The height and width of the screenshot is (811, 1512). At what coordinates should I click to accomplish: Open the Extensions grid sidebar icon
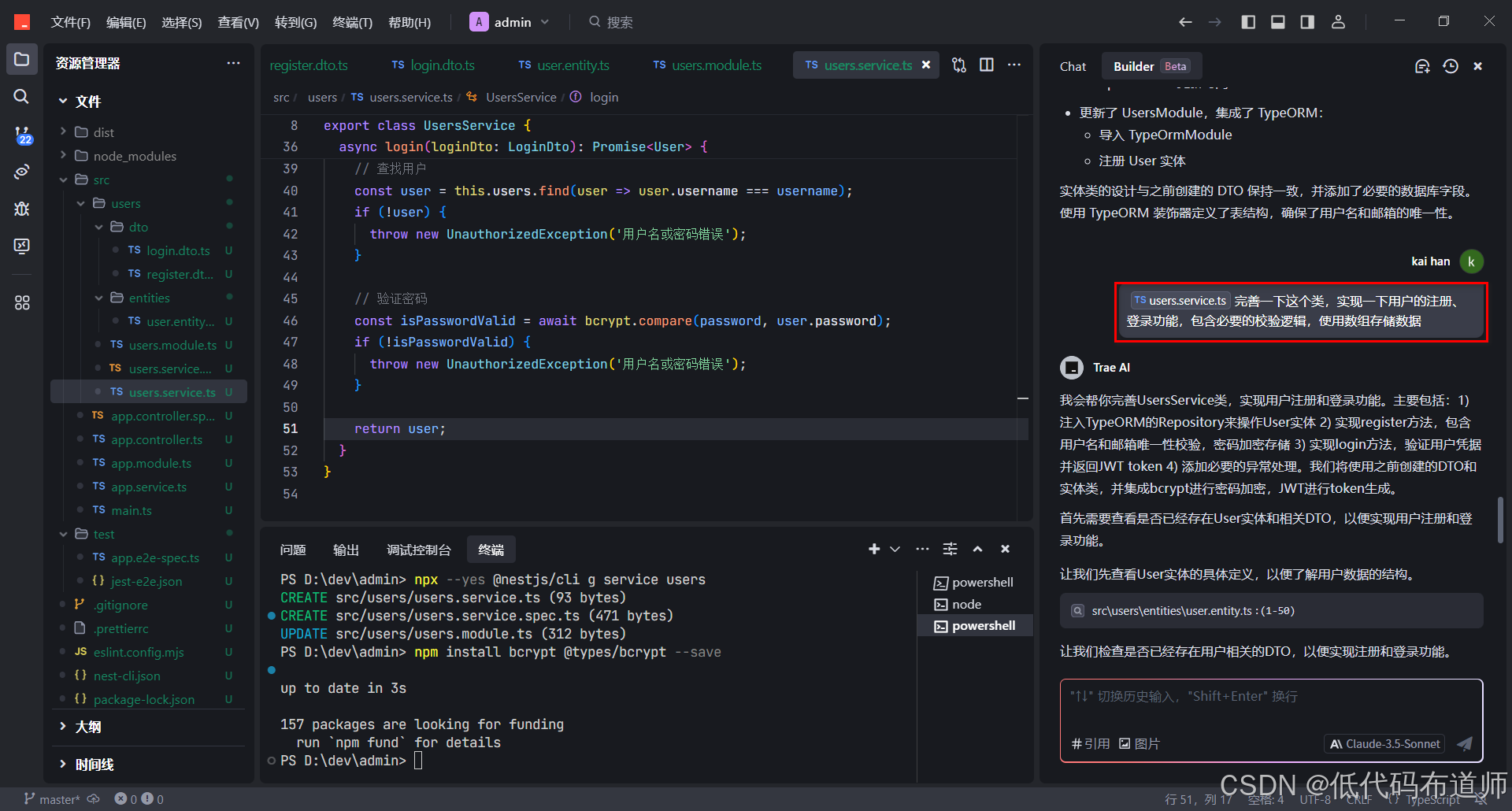coord(22,302)
